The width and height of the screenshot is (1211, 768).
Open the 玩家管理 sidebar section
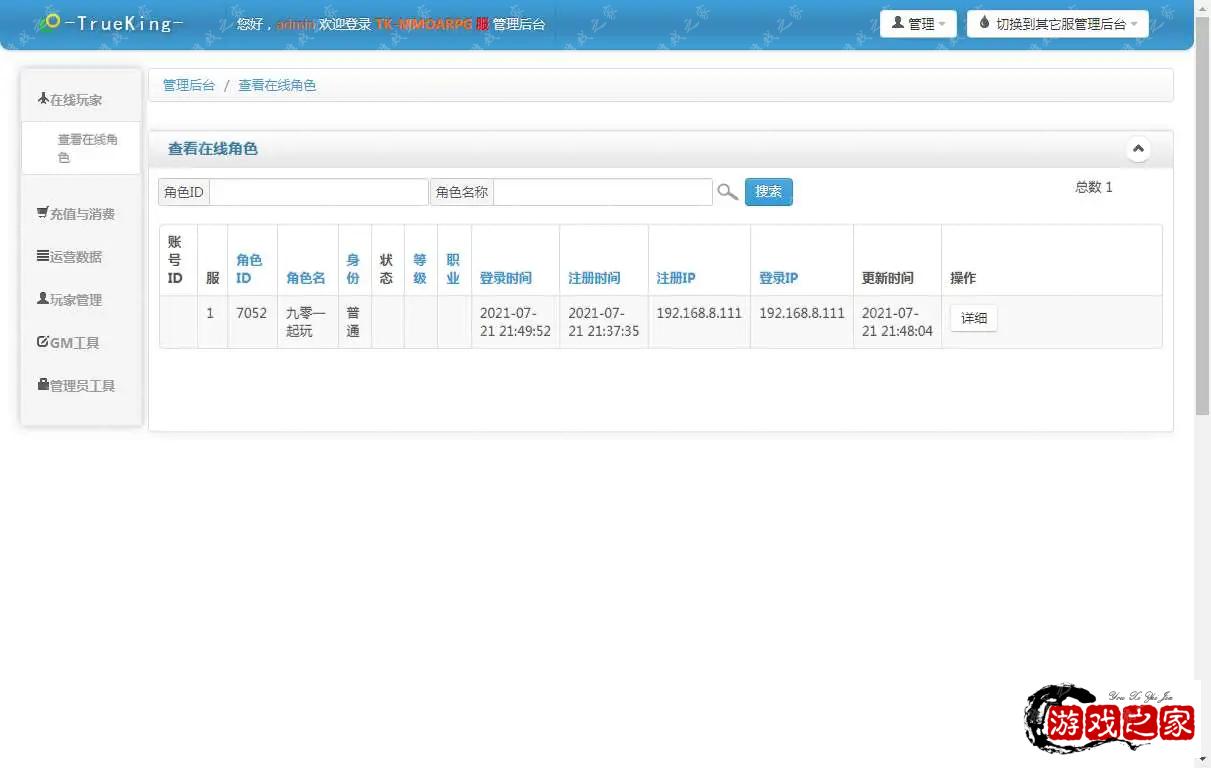[x=70, y=300]
